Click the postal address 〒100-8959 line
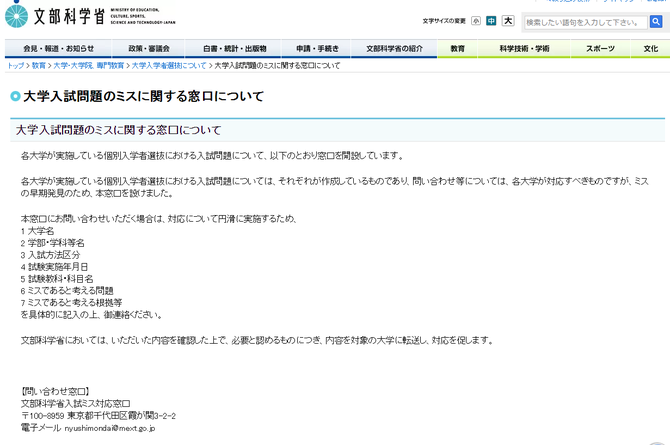Screen dimensions: 670x445 98,416
